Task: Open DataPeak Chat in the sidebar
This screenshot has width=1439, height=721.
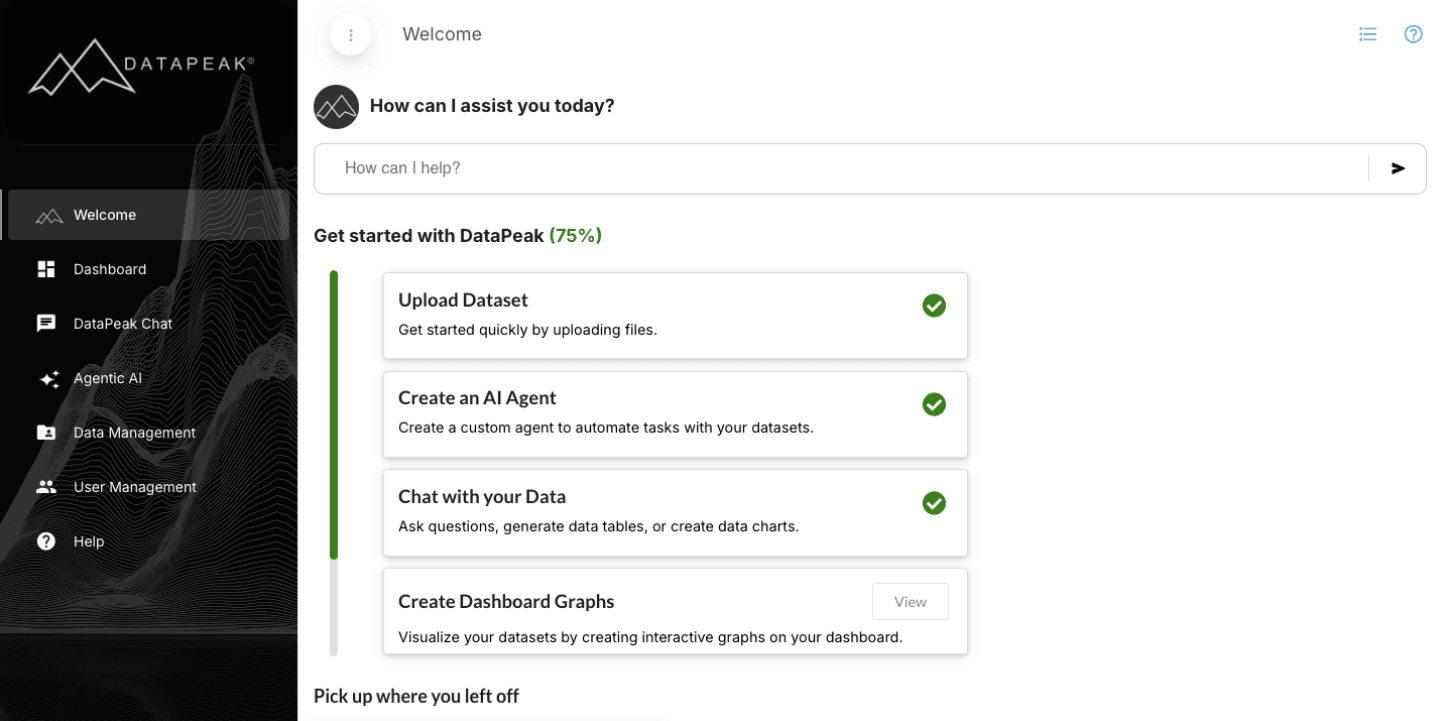Action: point(122,323)
